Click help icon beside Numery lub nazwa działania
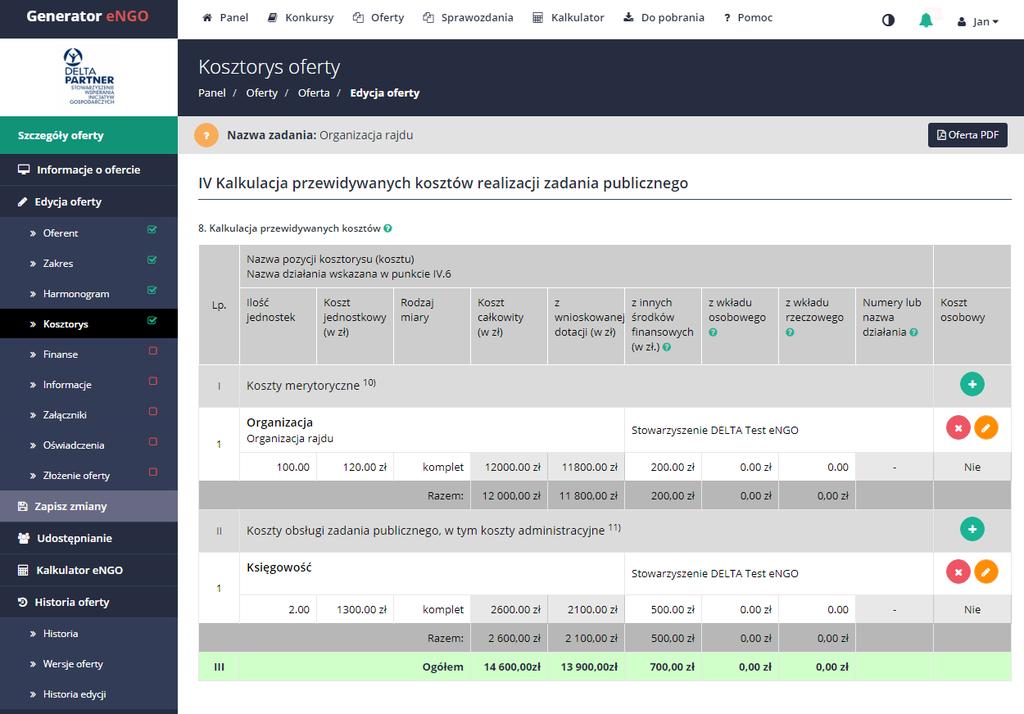The height and width of the screenshot is (714, 1024). click(914, 333)
